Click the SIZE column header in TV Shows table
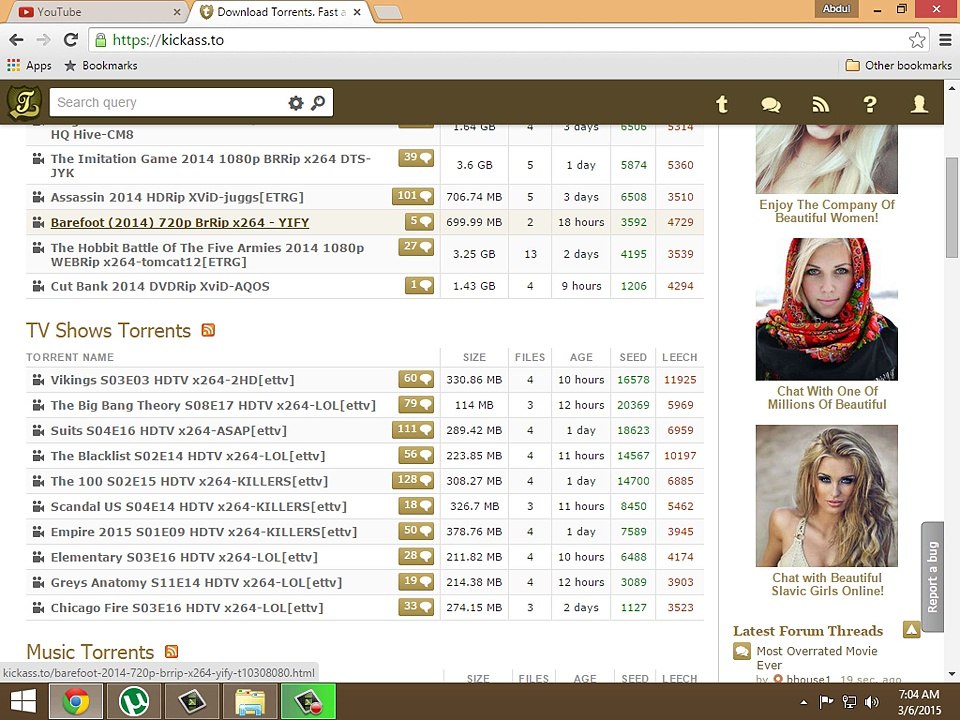Image resolution: width=960 pixels, height=720 pixels. coord(474,357)
